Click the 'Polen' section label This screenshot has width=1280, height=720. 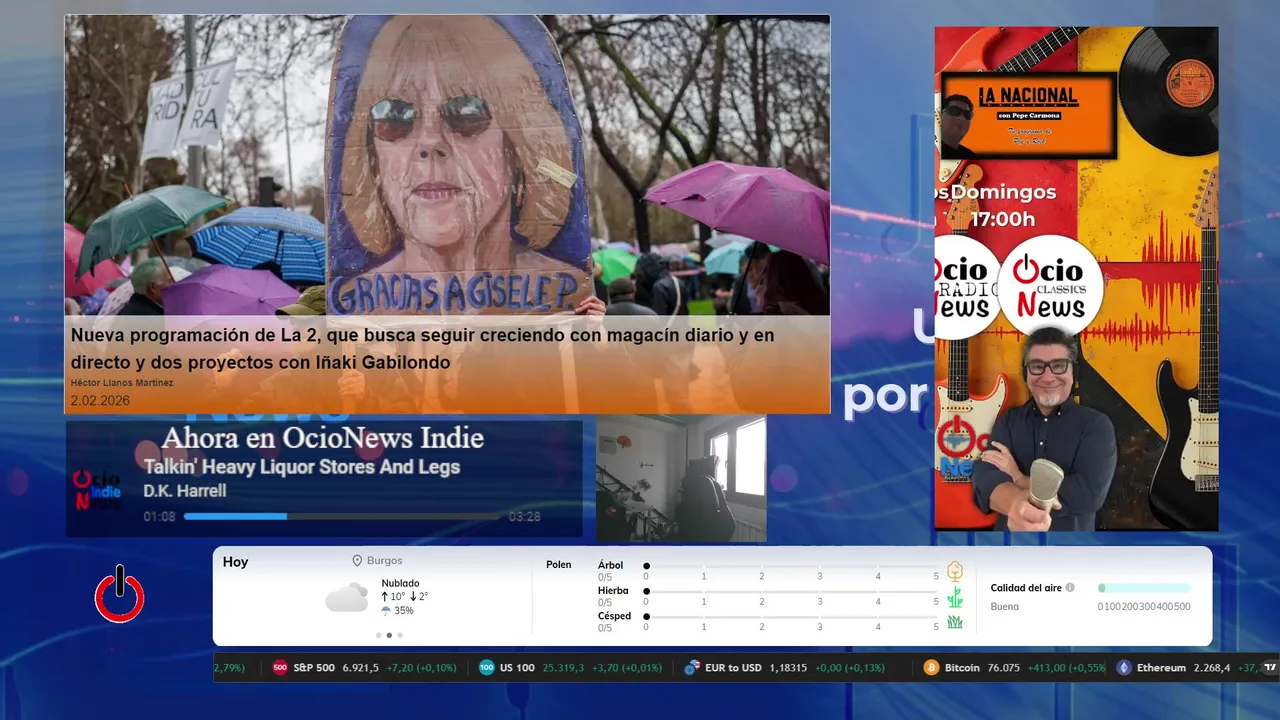[x=559, y=565]
